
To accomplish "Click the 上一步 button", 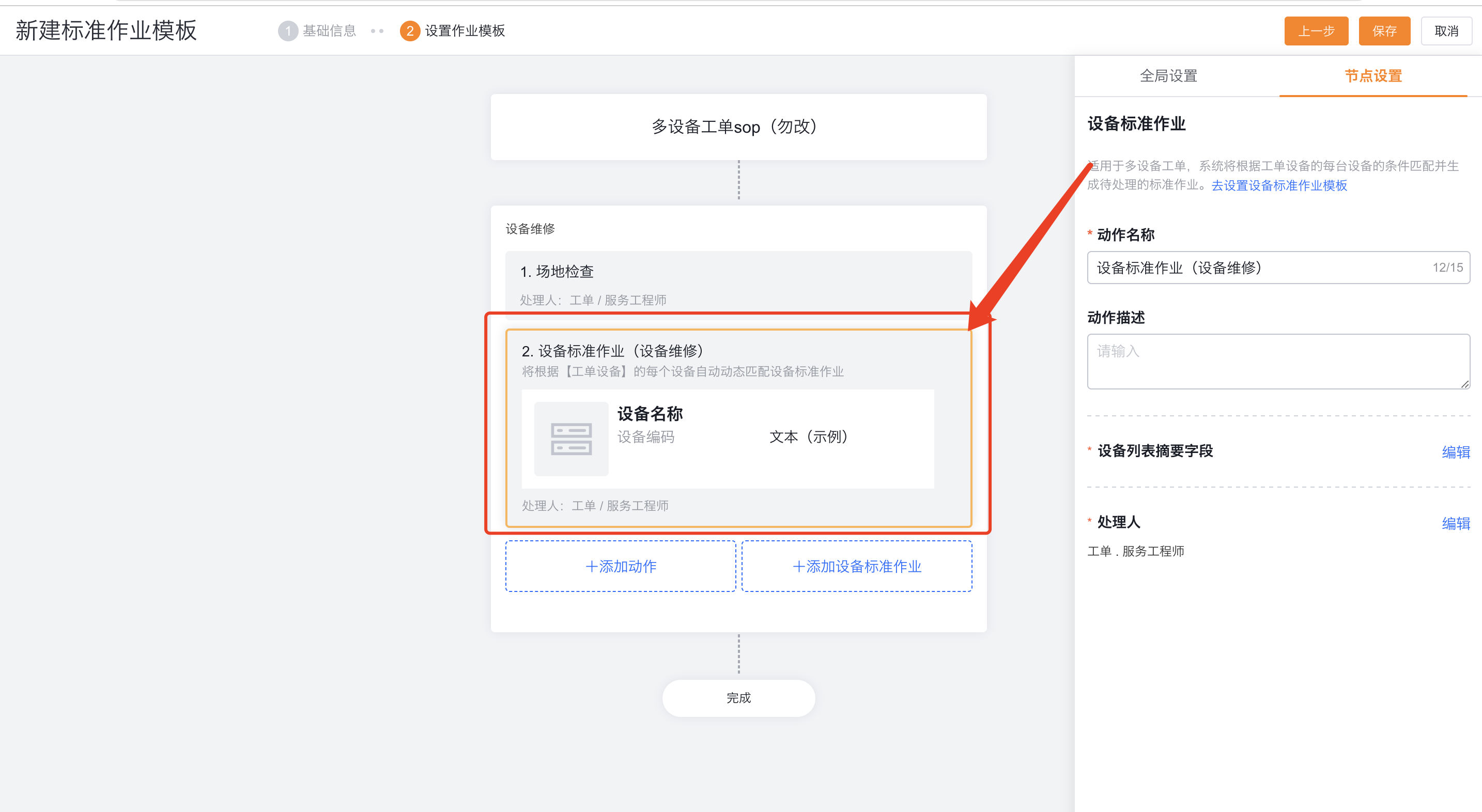I will coord(1316,30).
